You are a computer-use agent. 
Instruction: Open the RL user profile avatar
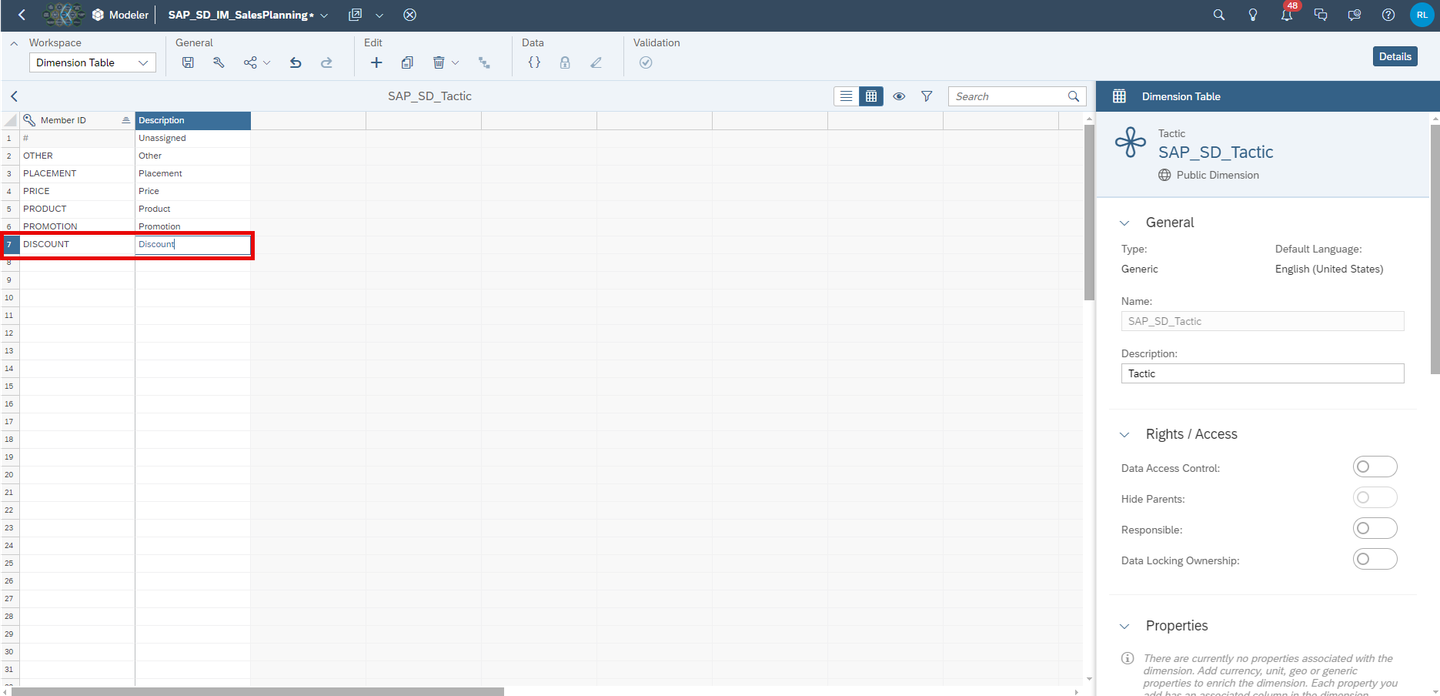pos(1422,15)
